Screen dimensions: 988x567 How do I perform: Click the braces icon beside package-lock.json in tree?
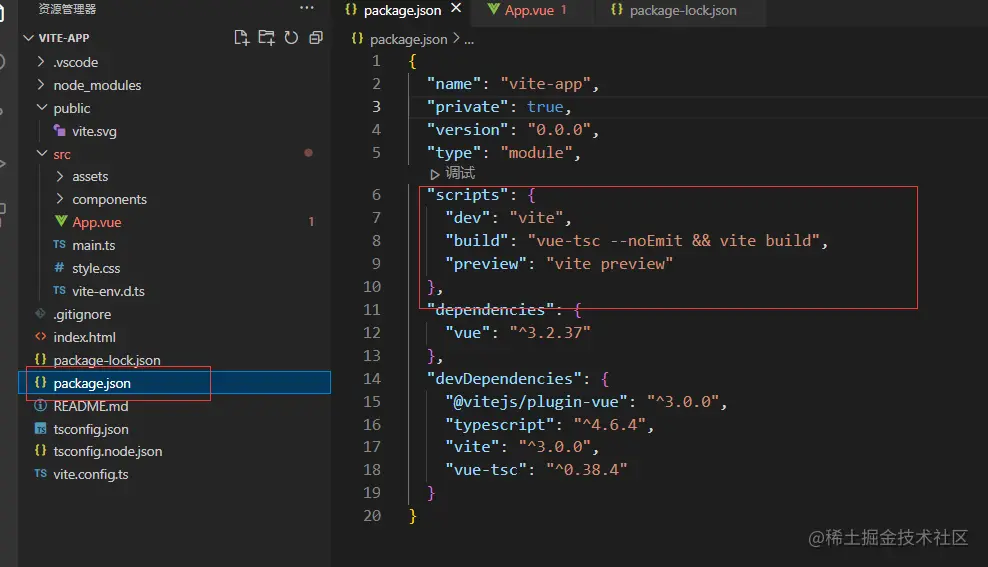tap(40, 359)
